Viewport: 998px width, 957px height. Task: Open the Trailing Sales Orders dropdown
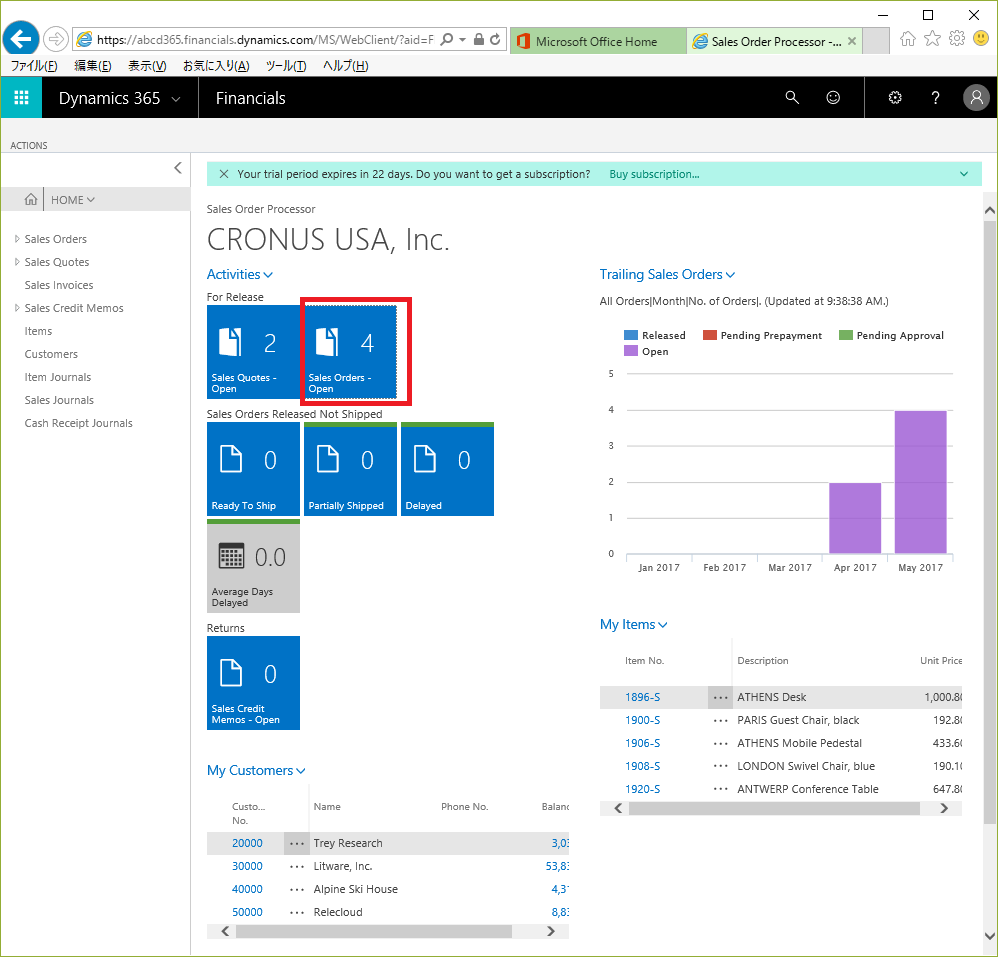click(x=667, y=274)
